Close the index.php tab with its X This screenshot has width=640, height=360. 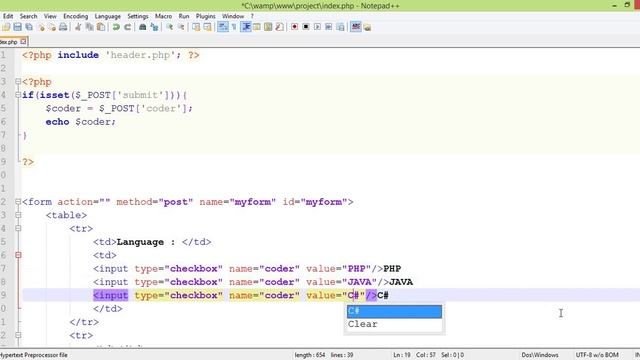(x=23, y=41)
